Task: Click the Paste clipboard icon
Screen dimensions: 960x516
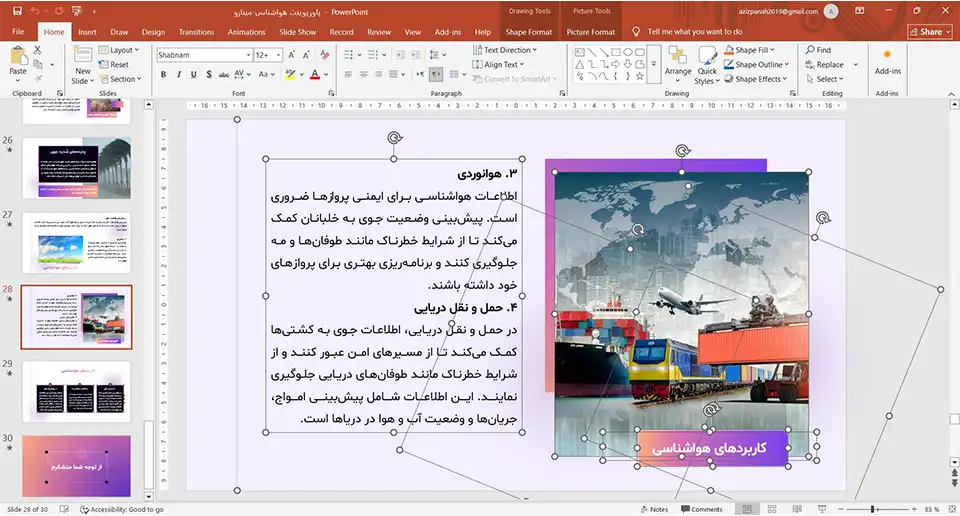Action: pos(18,56)
